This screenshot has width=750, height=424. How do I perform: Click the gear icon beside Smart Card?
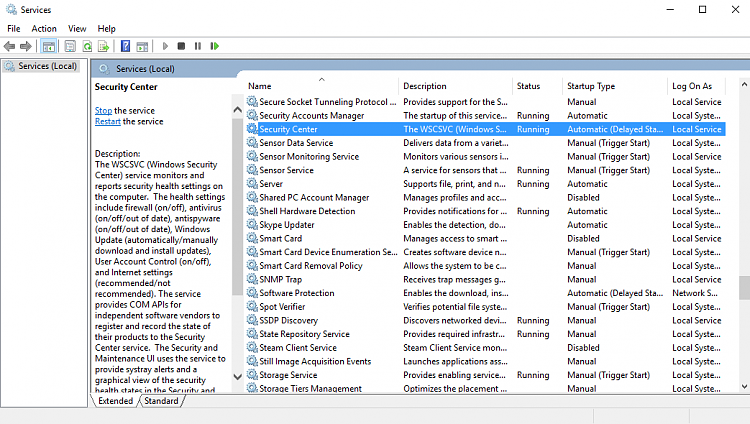pyautogui.click(x=252, y=238)
